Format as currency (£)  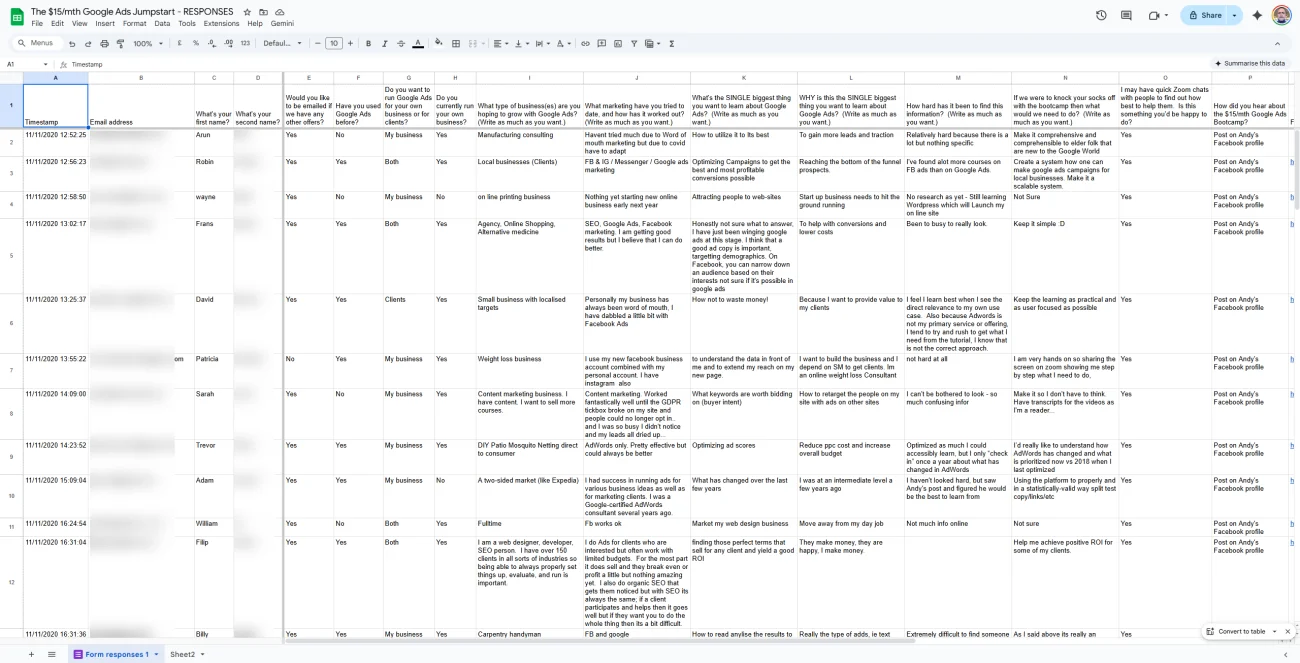point(179,44)
